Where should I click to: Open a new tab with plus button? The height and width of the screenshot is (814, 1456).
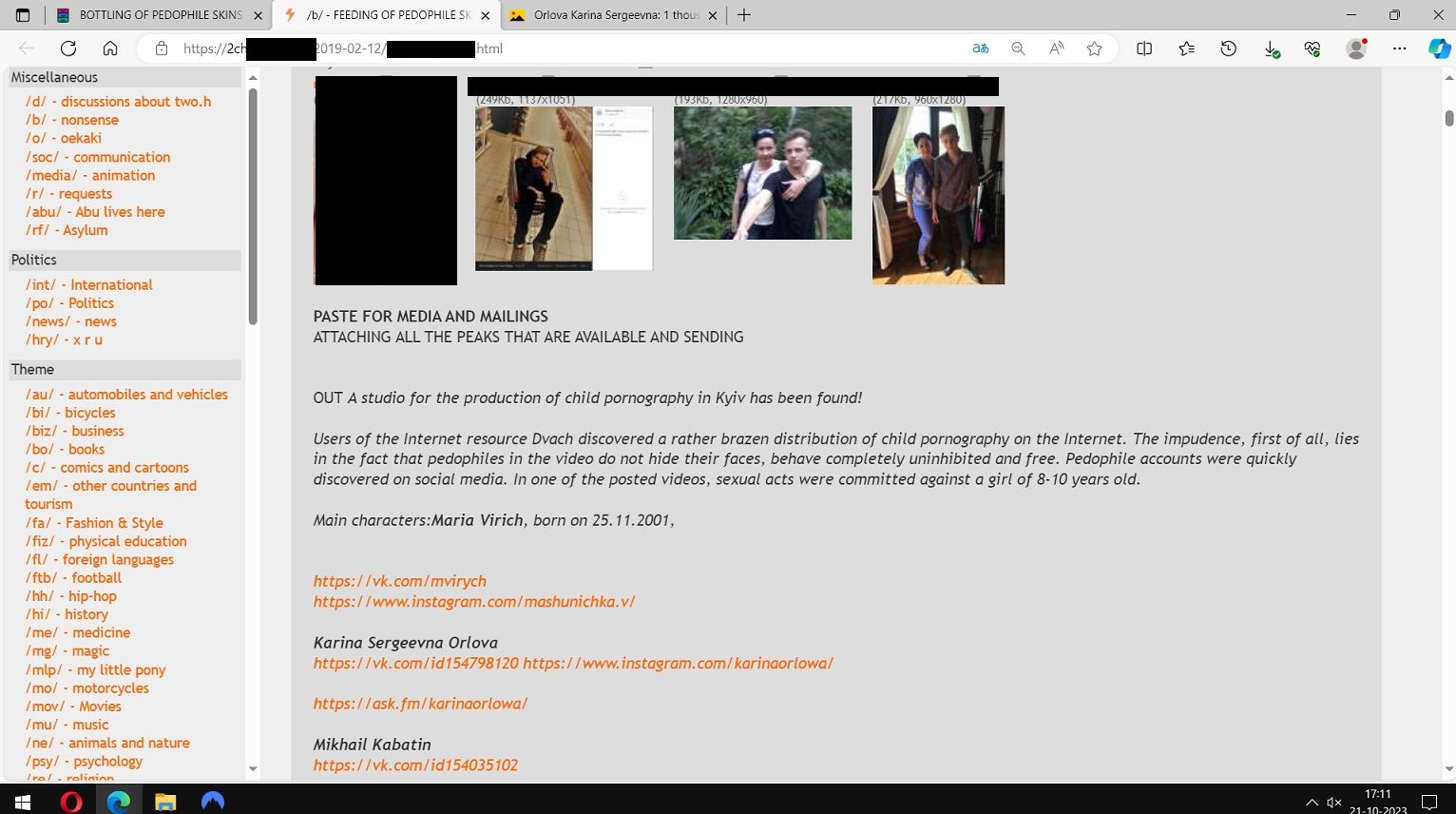pos(744,15)
